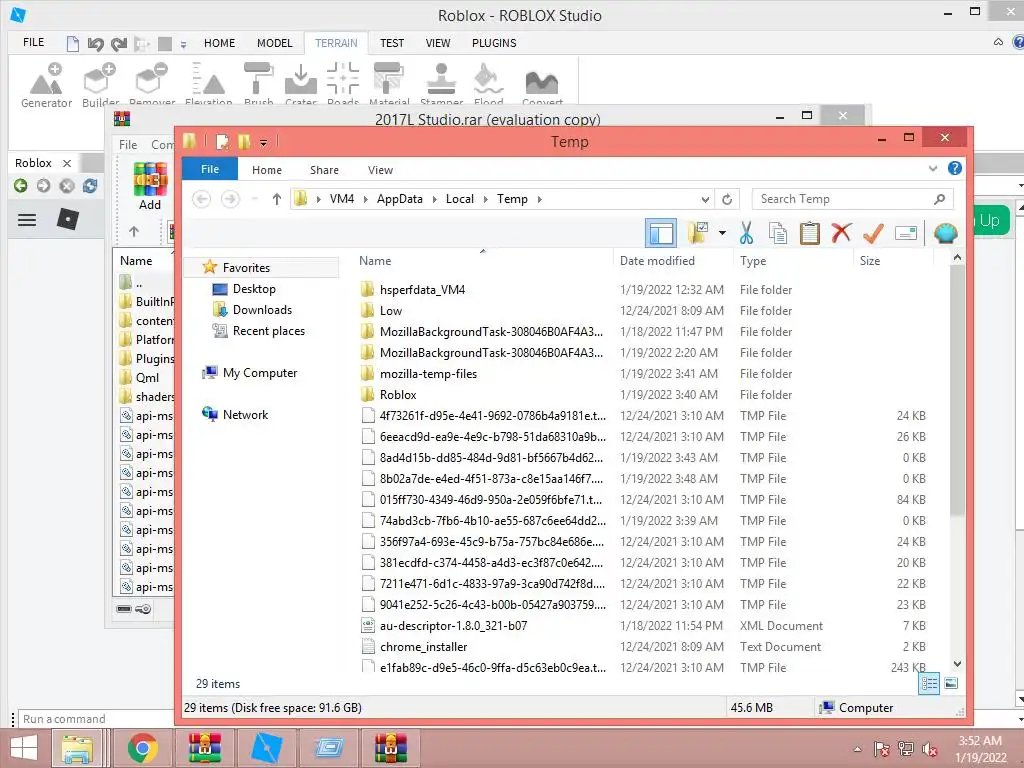
Task: Click the Add icon in WinRAR window
Action: coord(150,186)
